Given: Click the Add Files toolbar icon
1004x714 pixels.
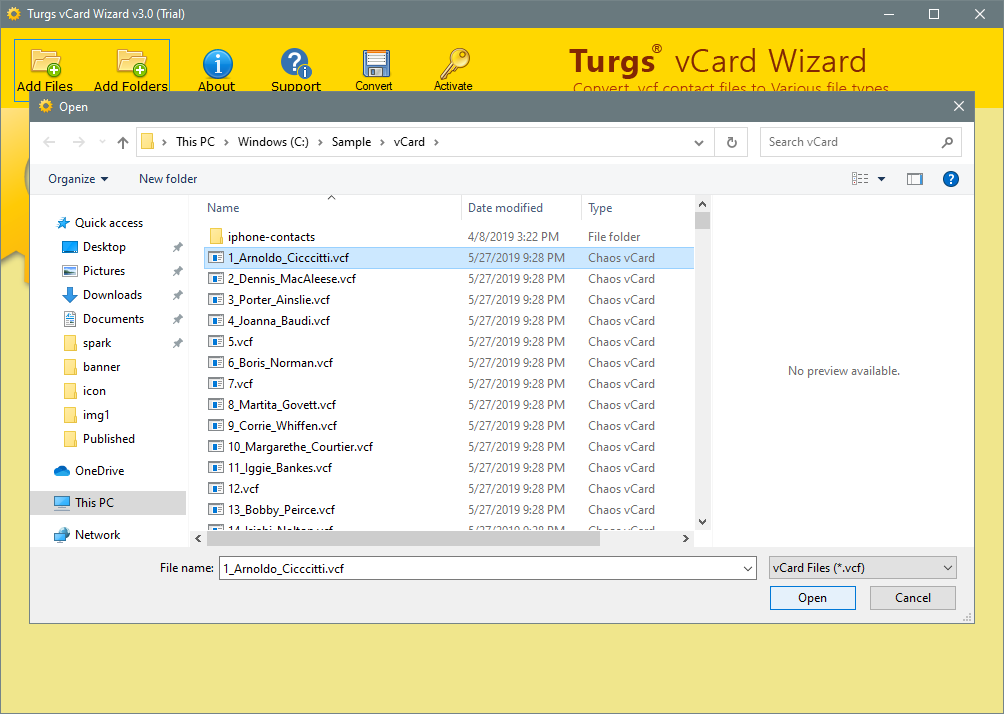Looking at the screenshot, I should [x=45, y=63].
